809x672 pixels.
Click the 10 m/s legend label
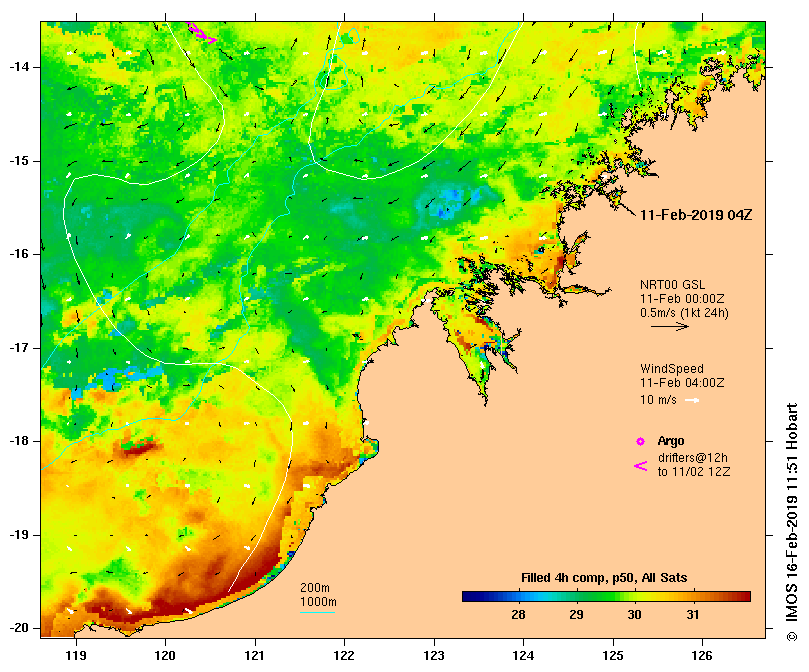[658, 400]
